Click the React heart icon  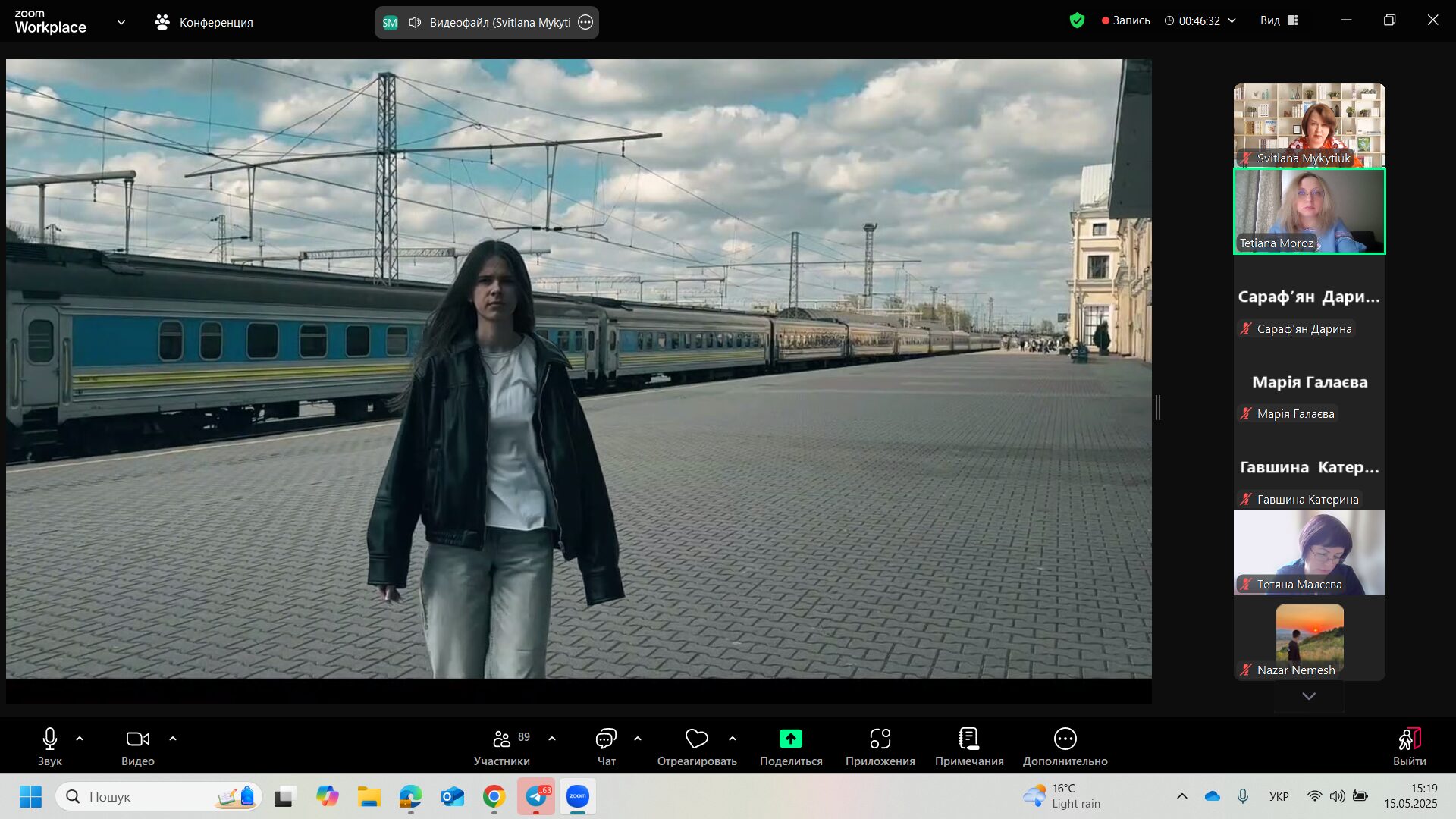point(696,739)
